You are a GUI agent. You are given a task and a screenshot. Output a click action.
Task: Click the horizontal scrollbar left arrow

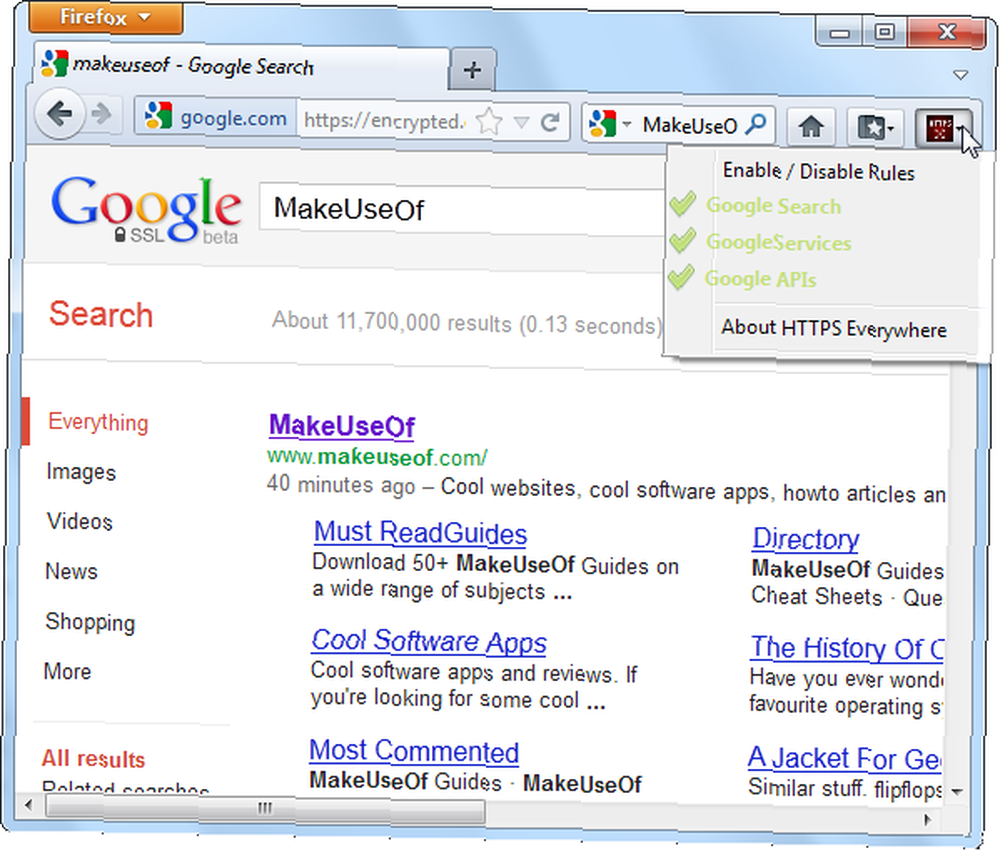[x=28, y=805]
